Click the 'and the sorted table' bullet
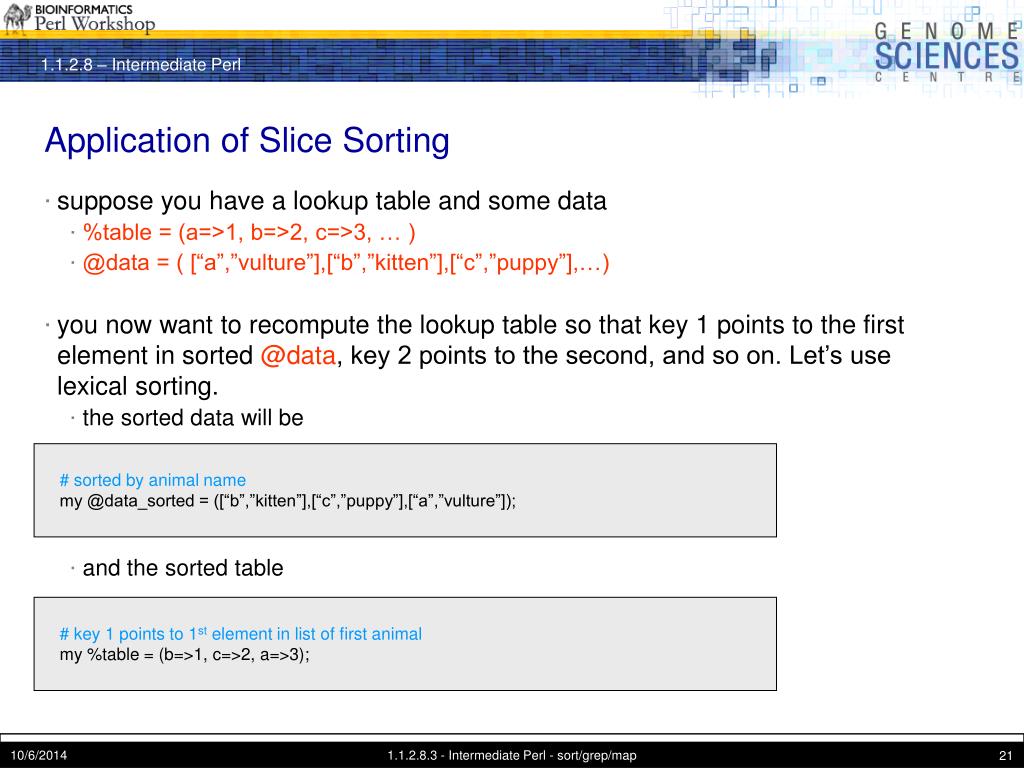Image resolution: width=1024 pixels, height=768 pixels. pos(183,568)
